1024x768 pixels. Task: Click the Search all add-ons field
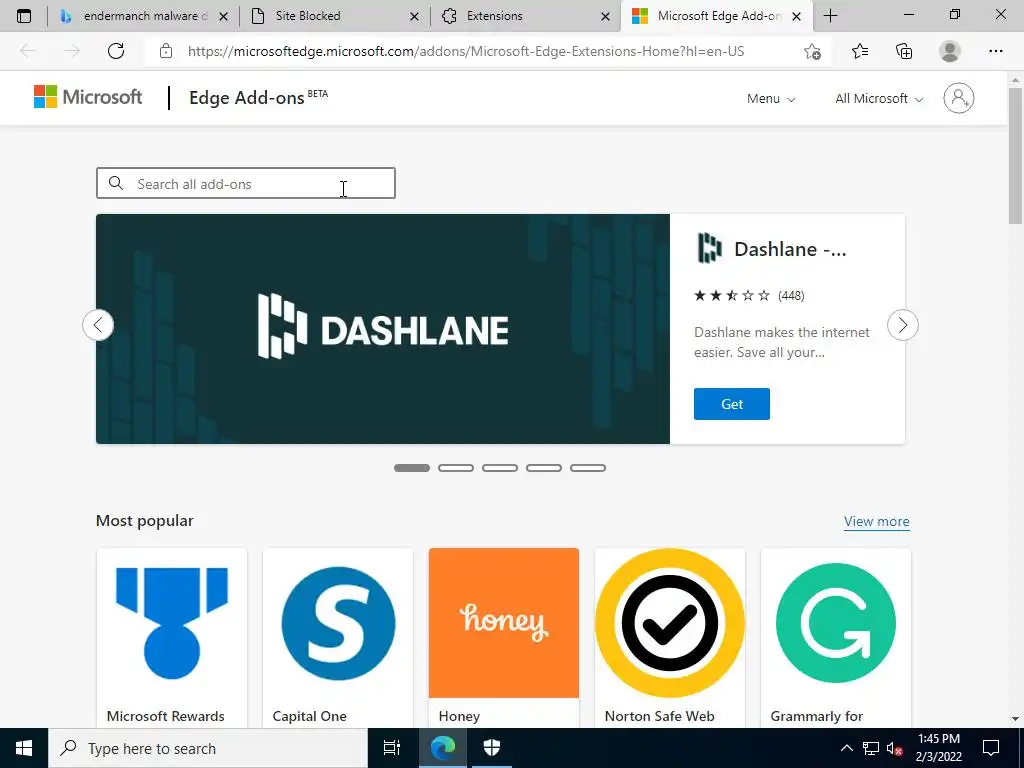click(x=246, y=184)
